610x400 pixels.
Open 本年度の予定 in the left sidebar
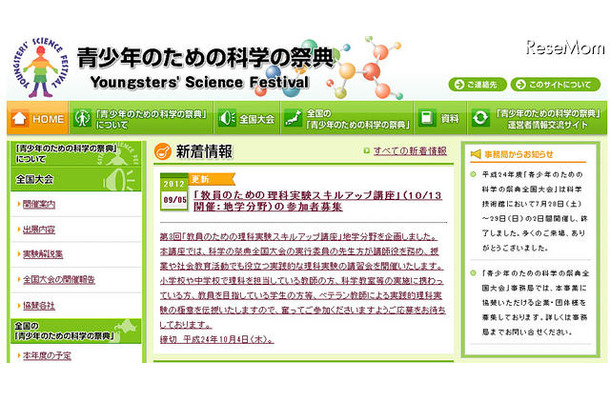click(x=52, y=353)
